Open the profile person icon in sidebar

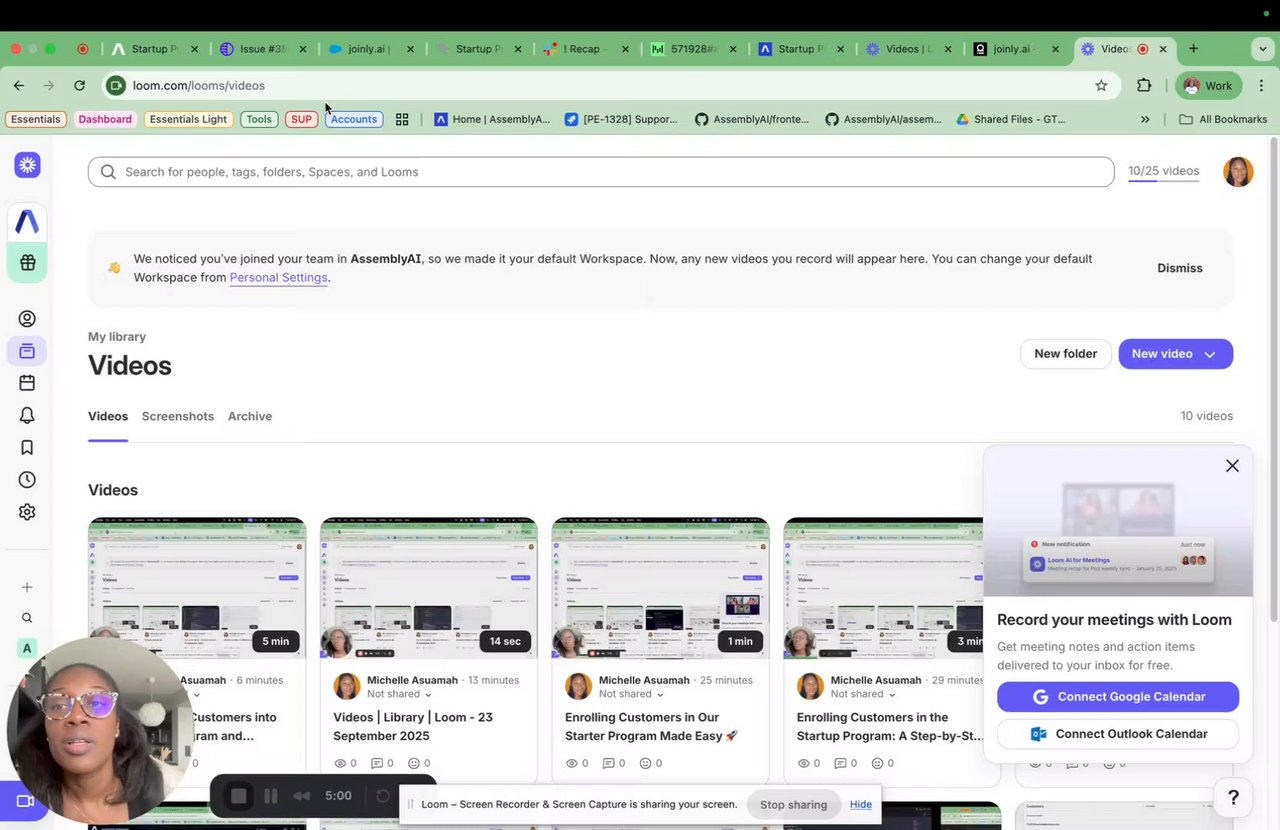click(x=27, y=319)
